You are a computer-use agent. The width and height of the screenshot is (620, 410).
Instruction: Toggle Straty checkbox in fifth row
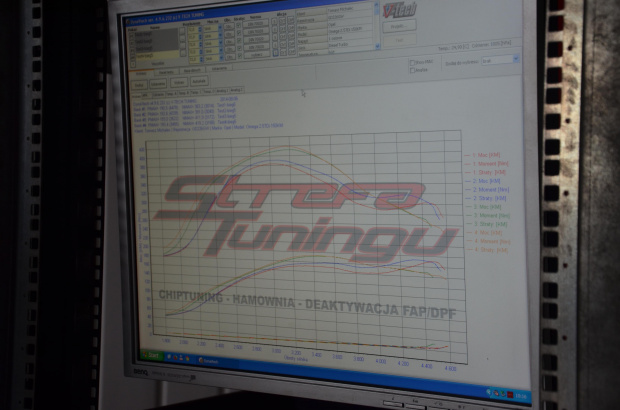tap(240, 56)
